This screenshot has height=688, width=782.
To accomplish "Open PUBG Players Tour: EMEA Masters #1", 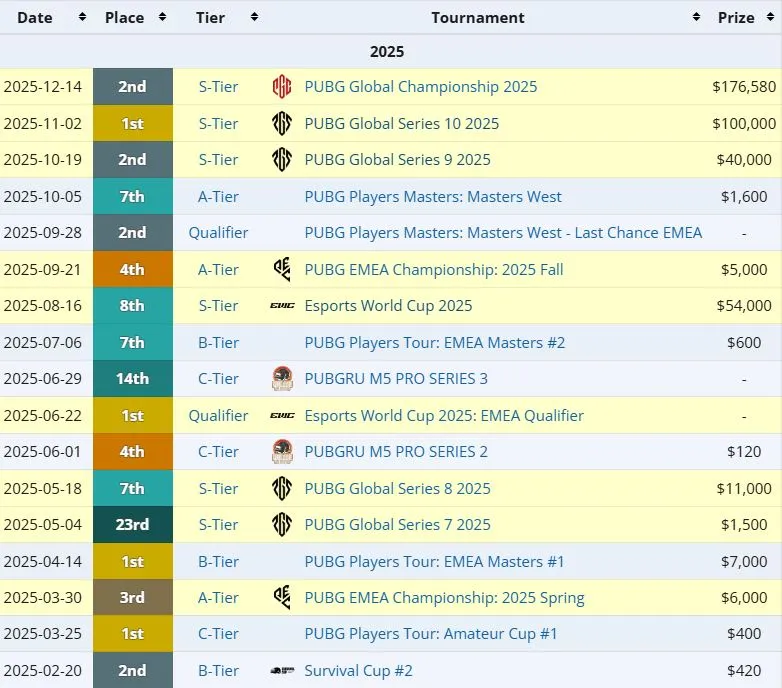I will coord(434,561).
